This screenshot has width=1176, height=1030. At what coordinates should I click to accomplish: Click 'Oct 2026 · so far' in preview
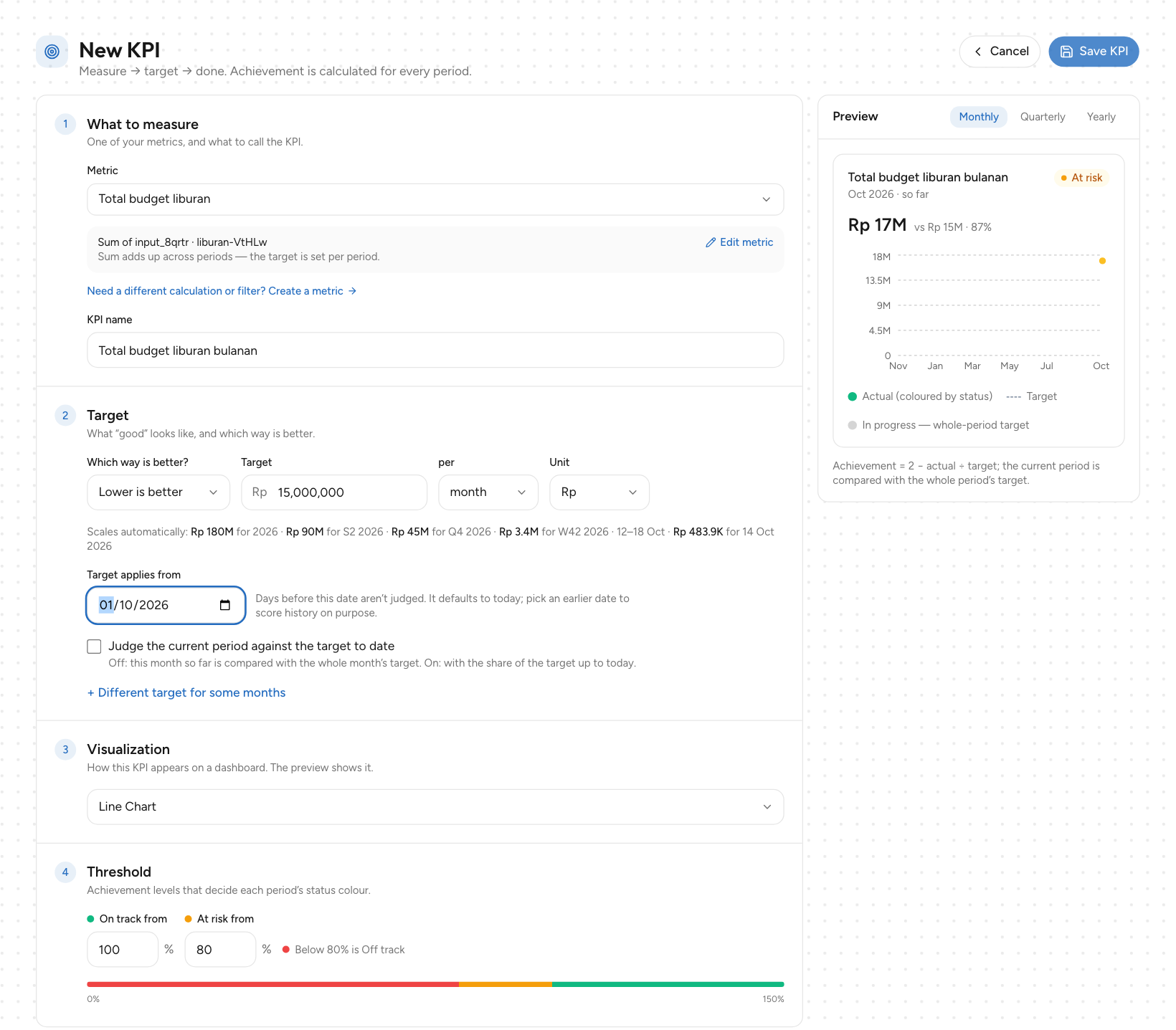(888, 194)
